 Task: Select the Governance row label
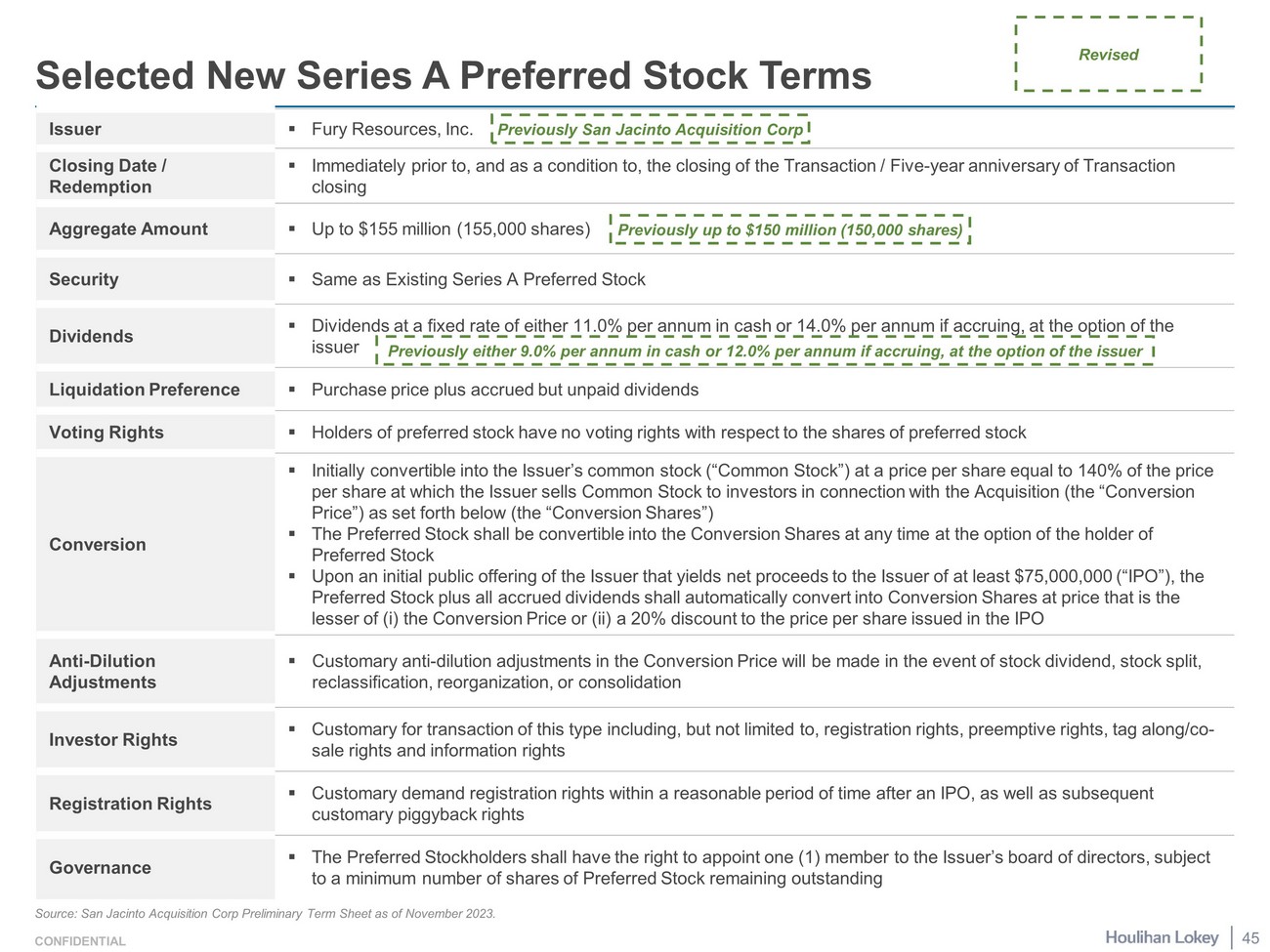pyautogui.click(x=100, y=868)
